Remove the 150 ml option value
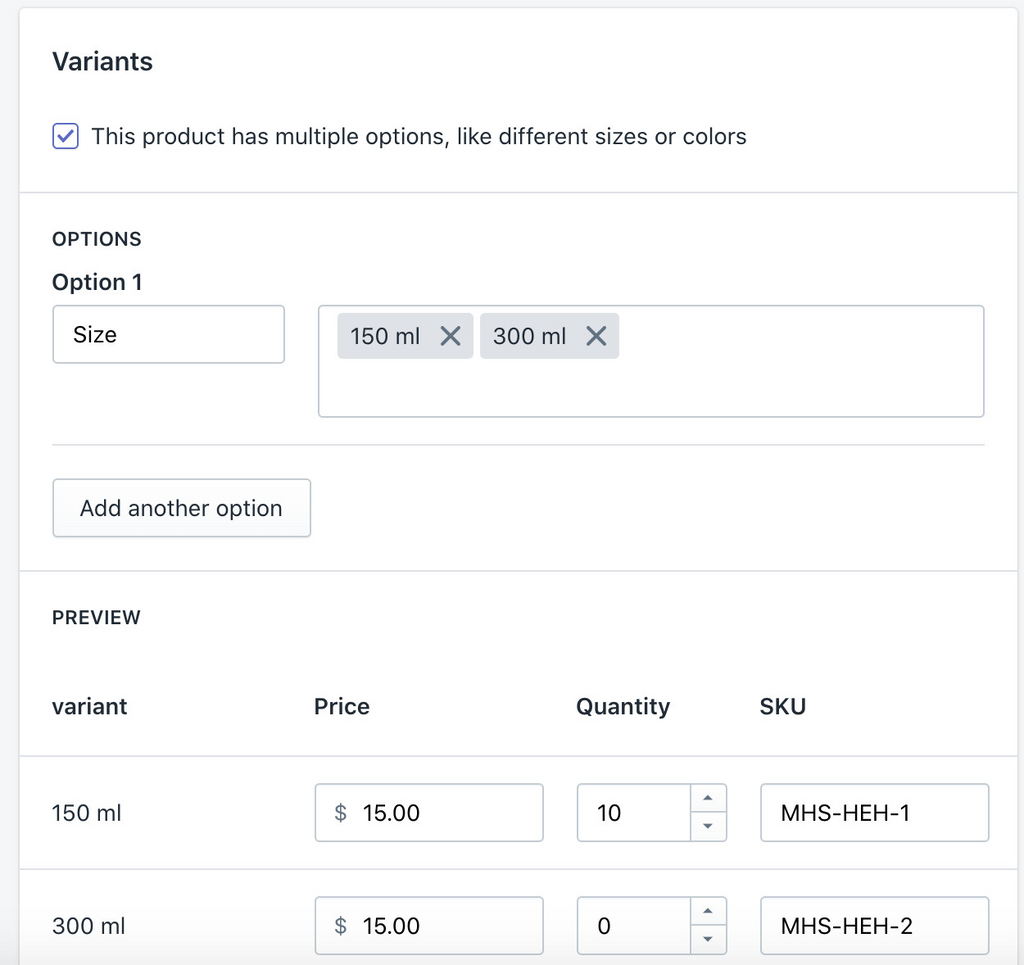 [x=451, y=336]
